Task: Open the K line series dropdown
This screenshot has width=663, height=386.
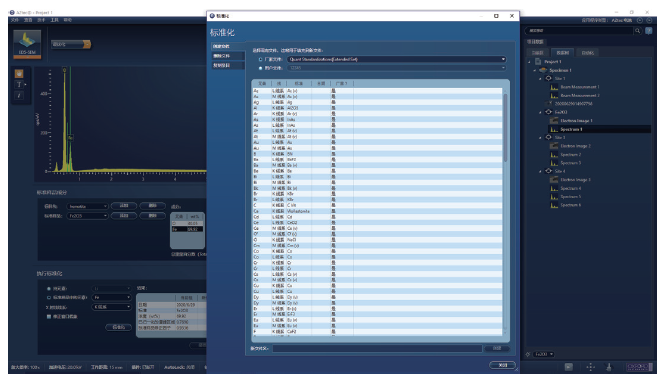Action: (x=112, y=307)
